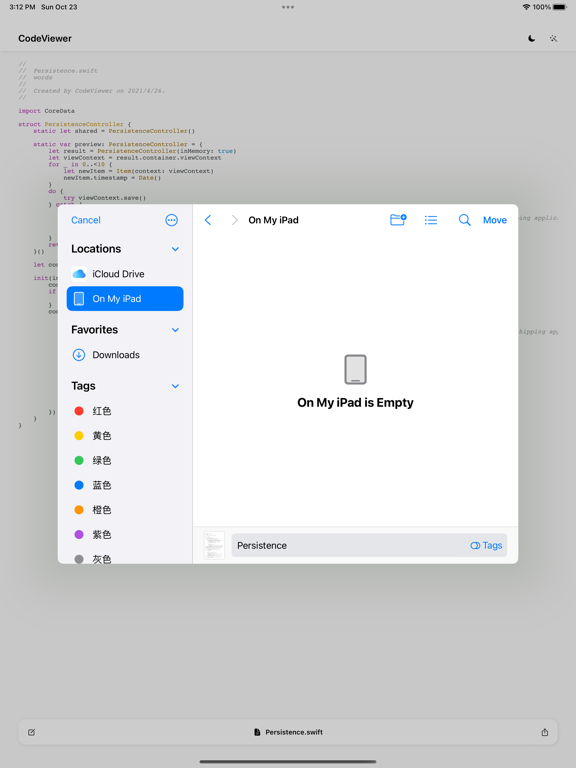
Task: Tap the On My iPad title
Action: pyautogui.click(x=273, y=220)
